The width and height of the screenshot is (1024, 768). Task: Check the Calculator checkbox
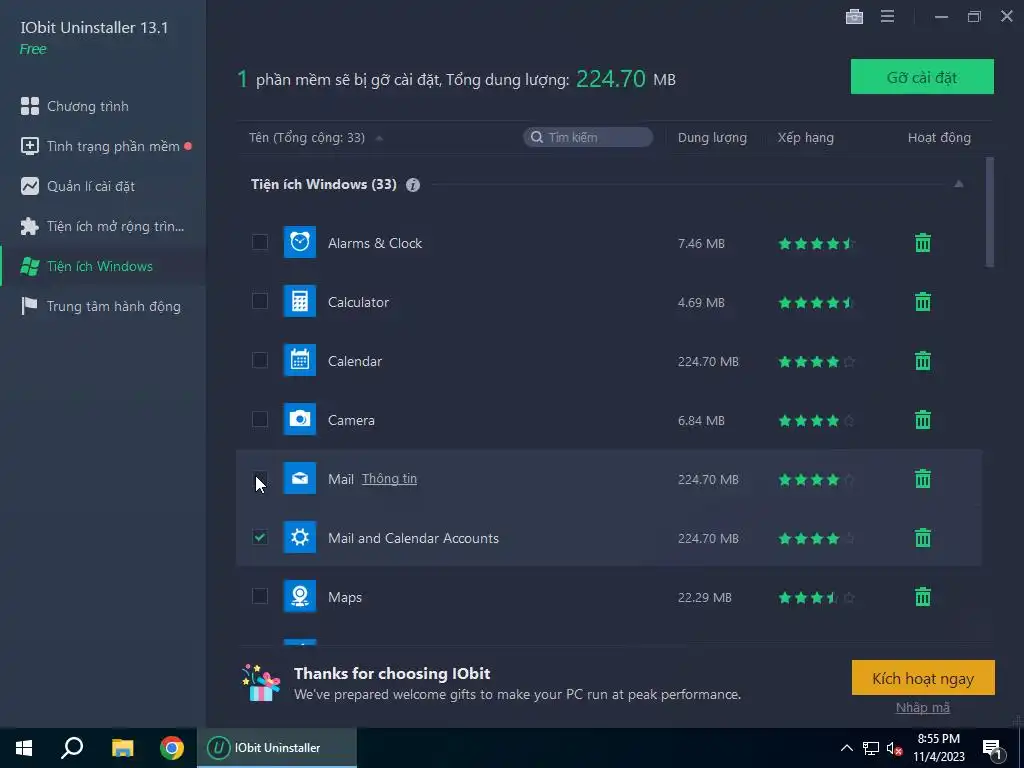click(x=260, y=301)
